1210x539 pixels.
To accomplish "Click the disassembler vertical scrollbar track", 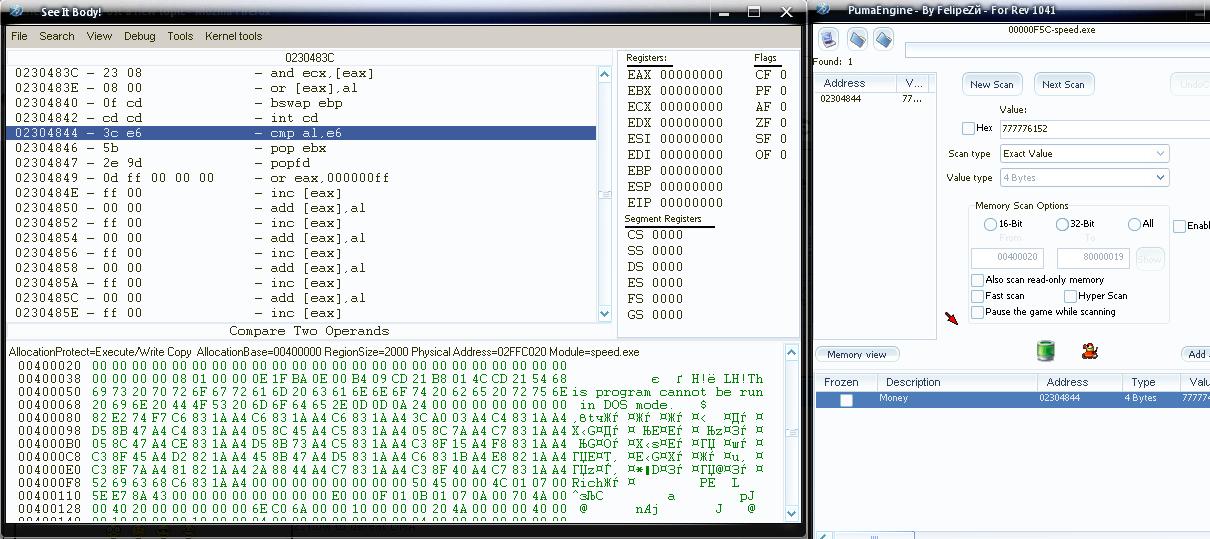I will pos(604,250).
